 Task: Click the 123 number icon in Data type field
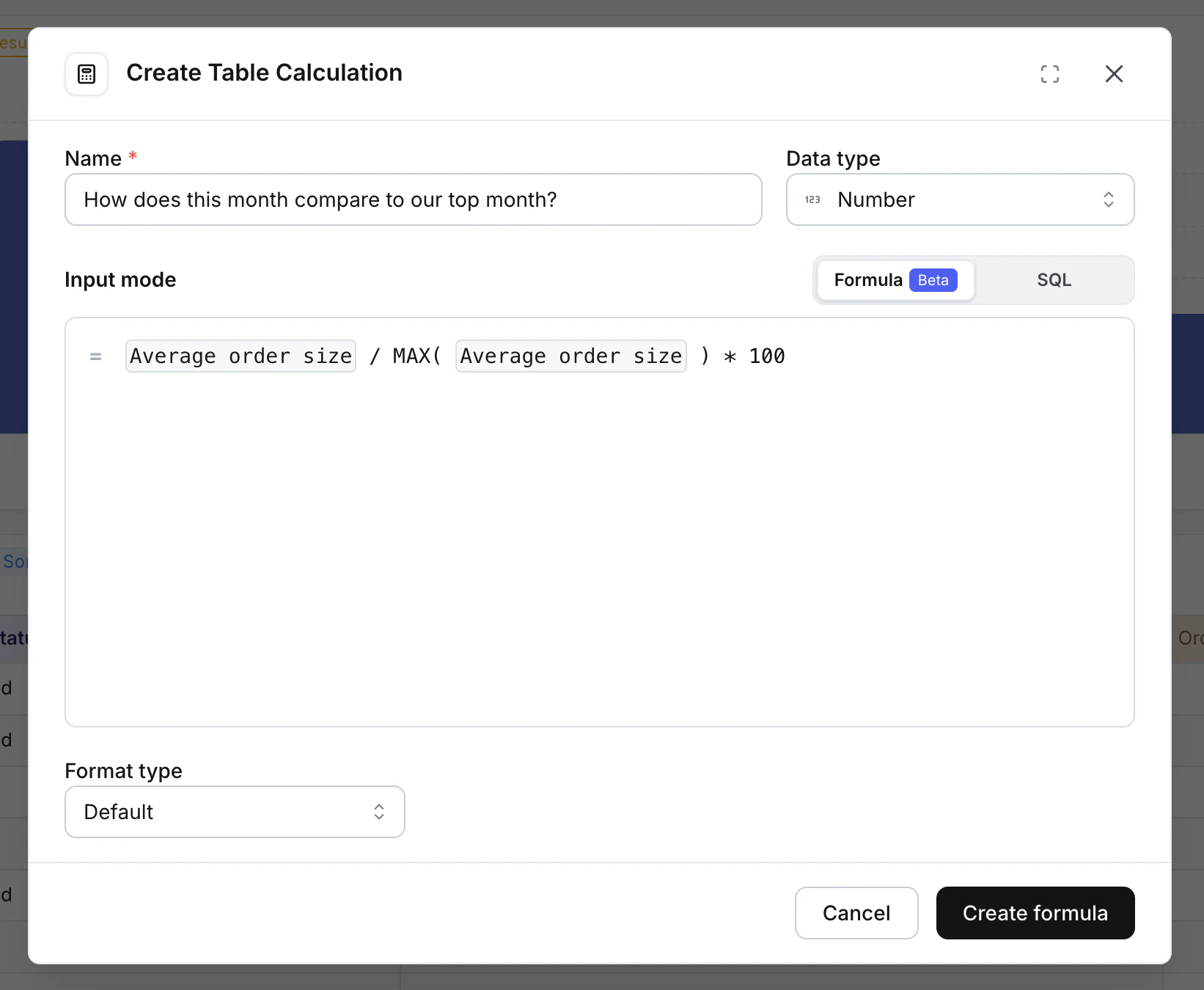[x=812, y=199]
